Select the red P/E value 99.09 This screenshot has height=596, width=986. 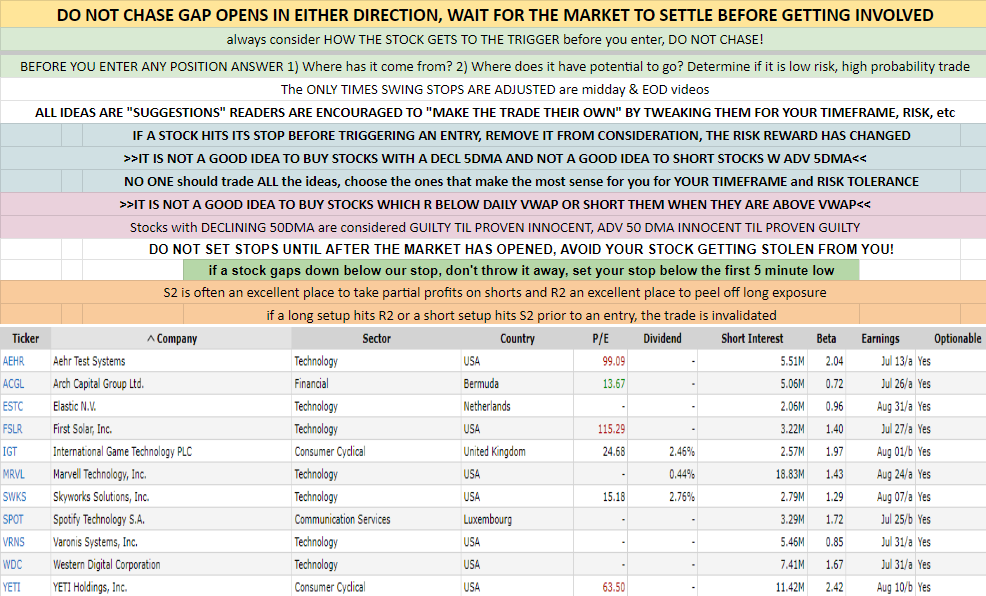[614, 361]
